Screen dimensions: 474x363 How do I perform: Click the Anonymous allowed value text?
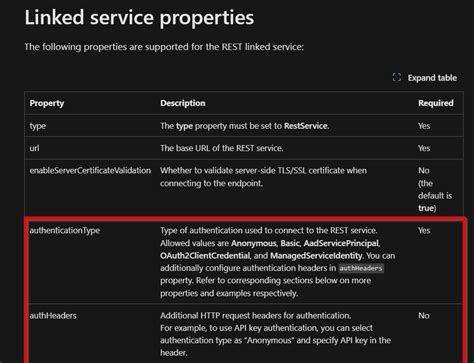click(254, 243)
